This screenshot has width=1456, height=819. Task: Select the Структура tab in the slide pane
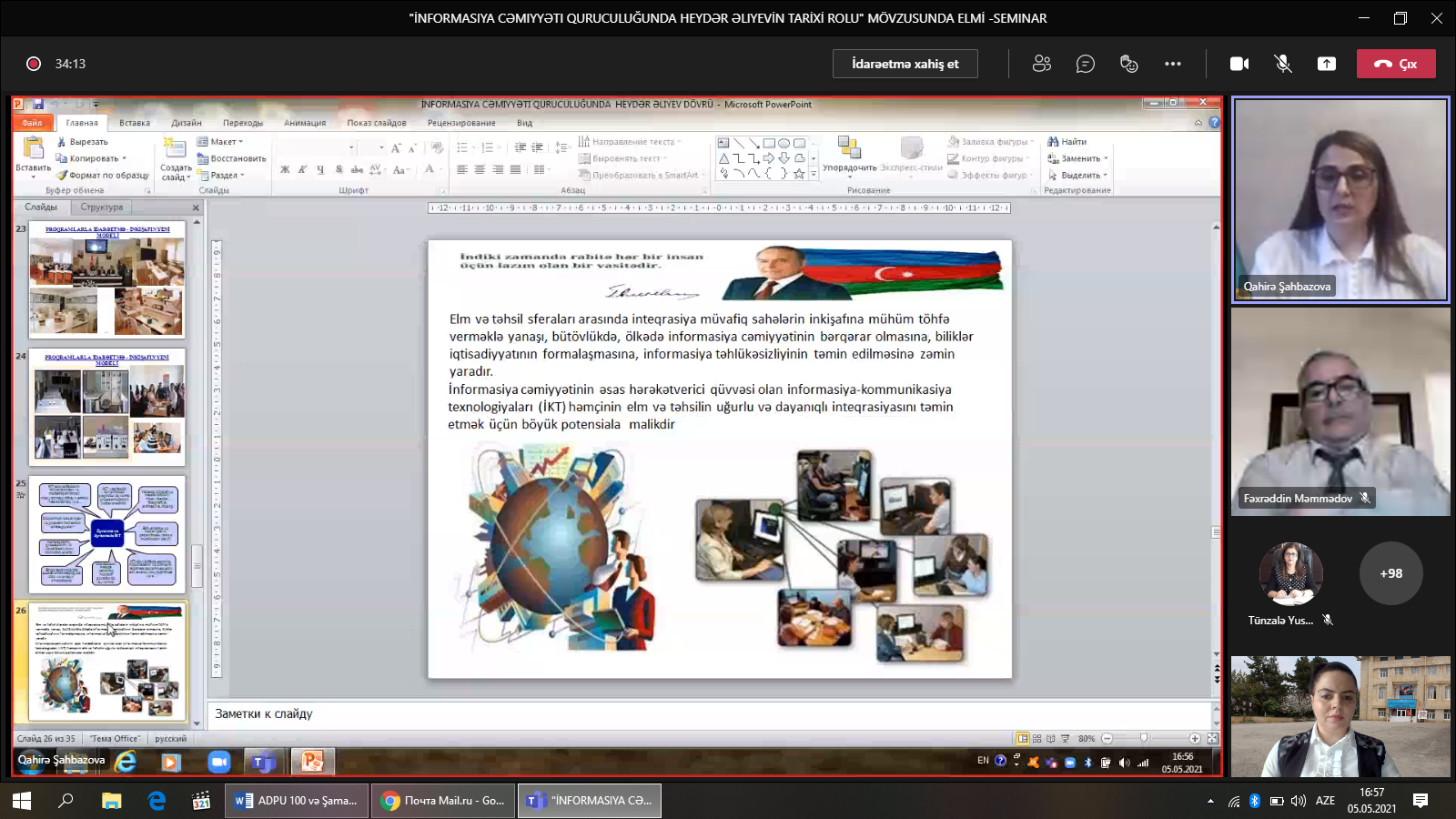point(102,207)
